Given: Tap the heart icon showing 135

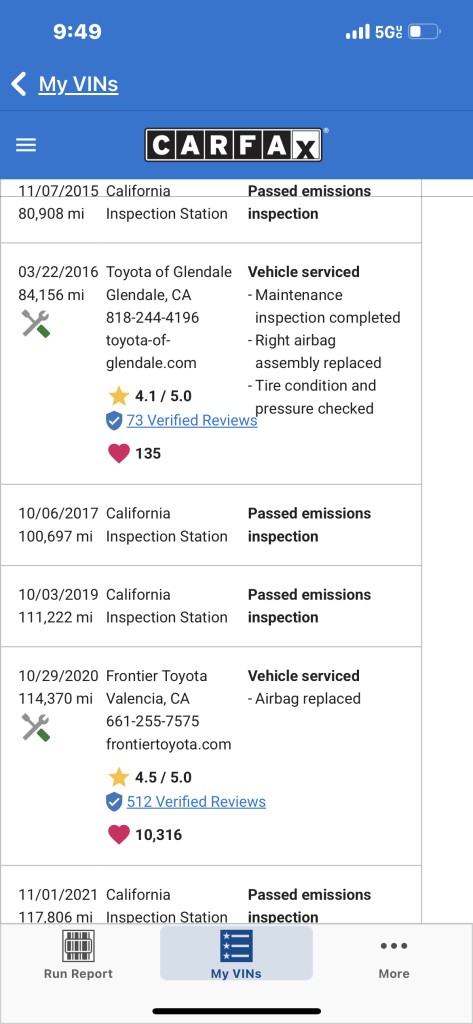Looking at the screenshot, I should point(118,453).
